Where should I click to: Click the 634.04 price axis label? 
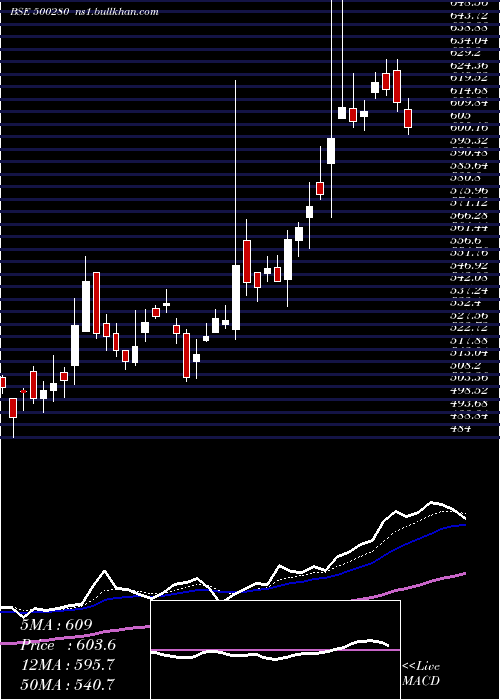pos(467,40)
